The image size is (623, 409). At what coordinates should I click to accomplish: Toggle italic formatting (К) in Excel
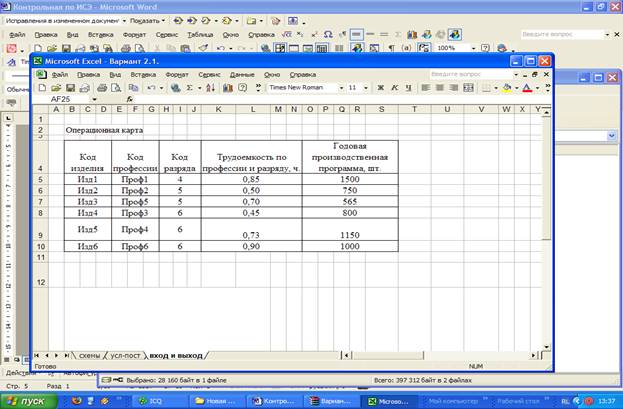tap(395, 88)
